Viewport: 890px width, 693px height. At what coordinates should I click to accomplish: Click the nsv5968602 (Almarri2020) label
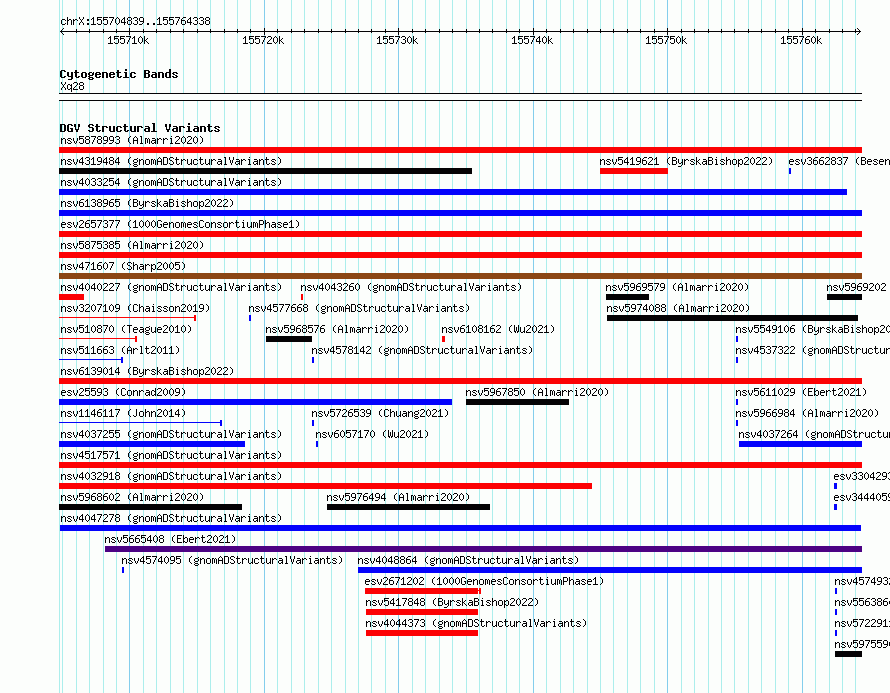[132, 497]
